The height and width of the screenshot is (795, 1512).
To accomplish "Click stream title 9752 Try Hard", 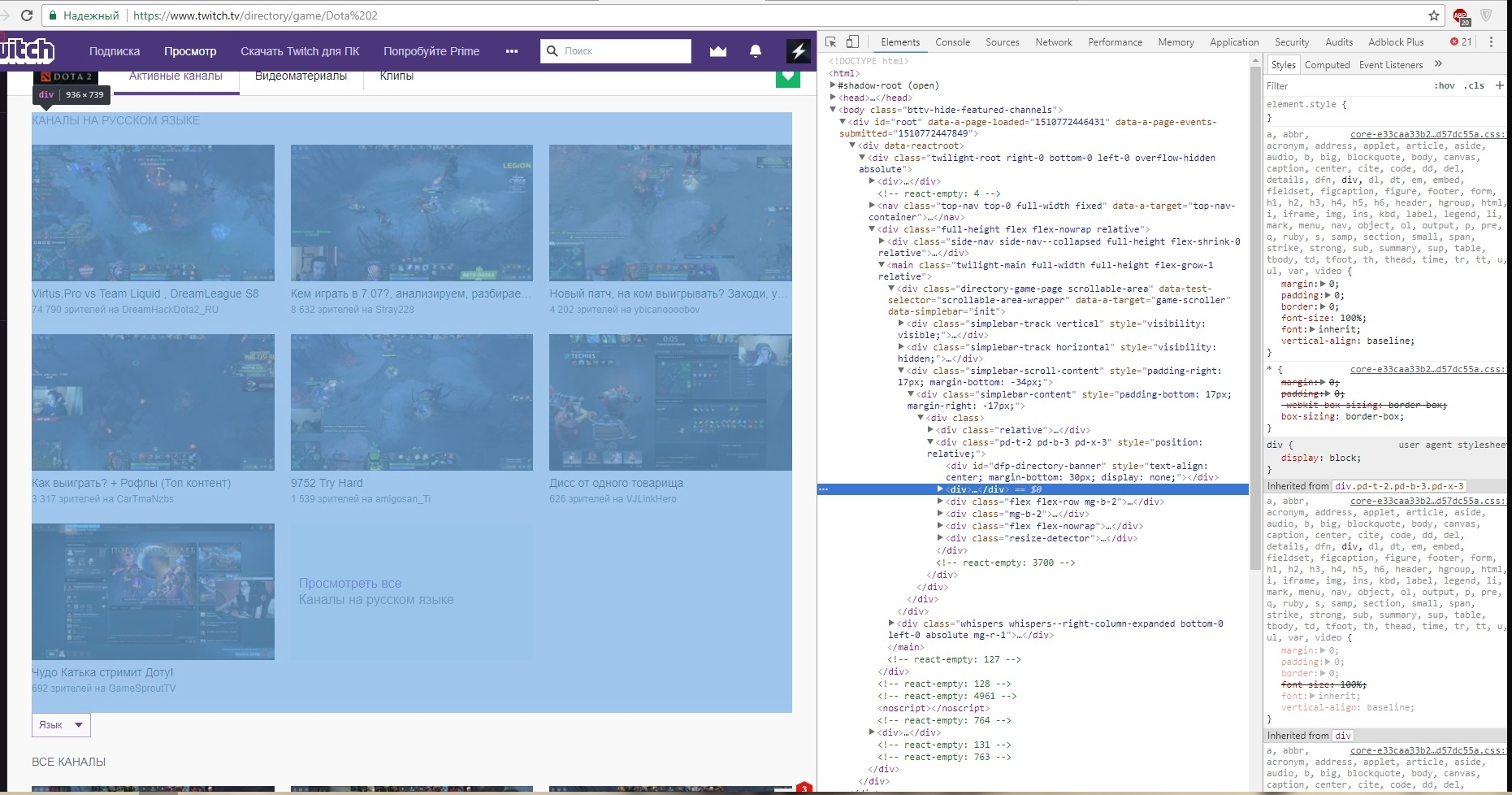I will pos(327,483).
